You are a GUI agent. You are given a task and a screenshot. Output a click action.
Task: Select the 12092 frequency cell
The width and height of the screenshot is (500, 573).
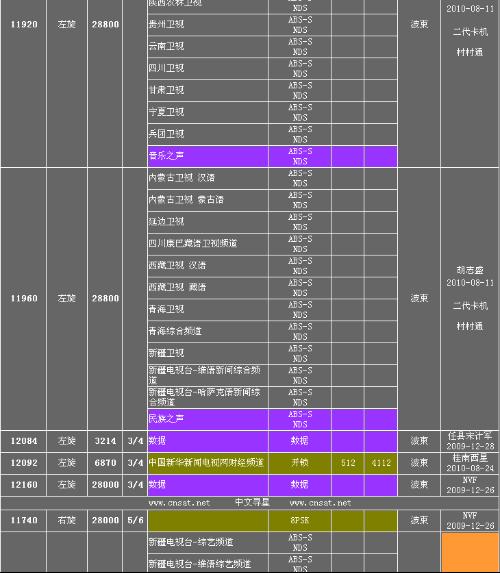(x=24, y=463)
